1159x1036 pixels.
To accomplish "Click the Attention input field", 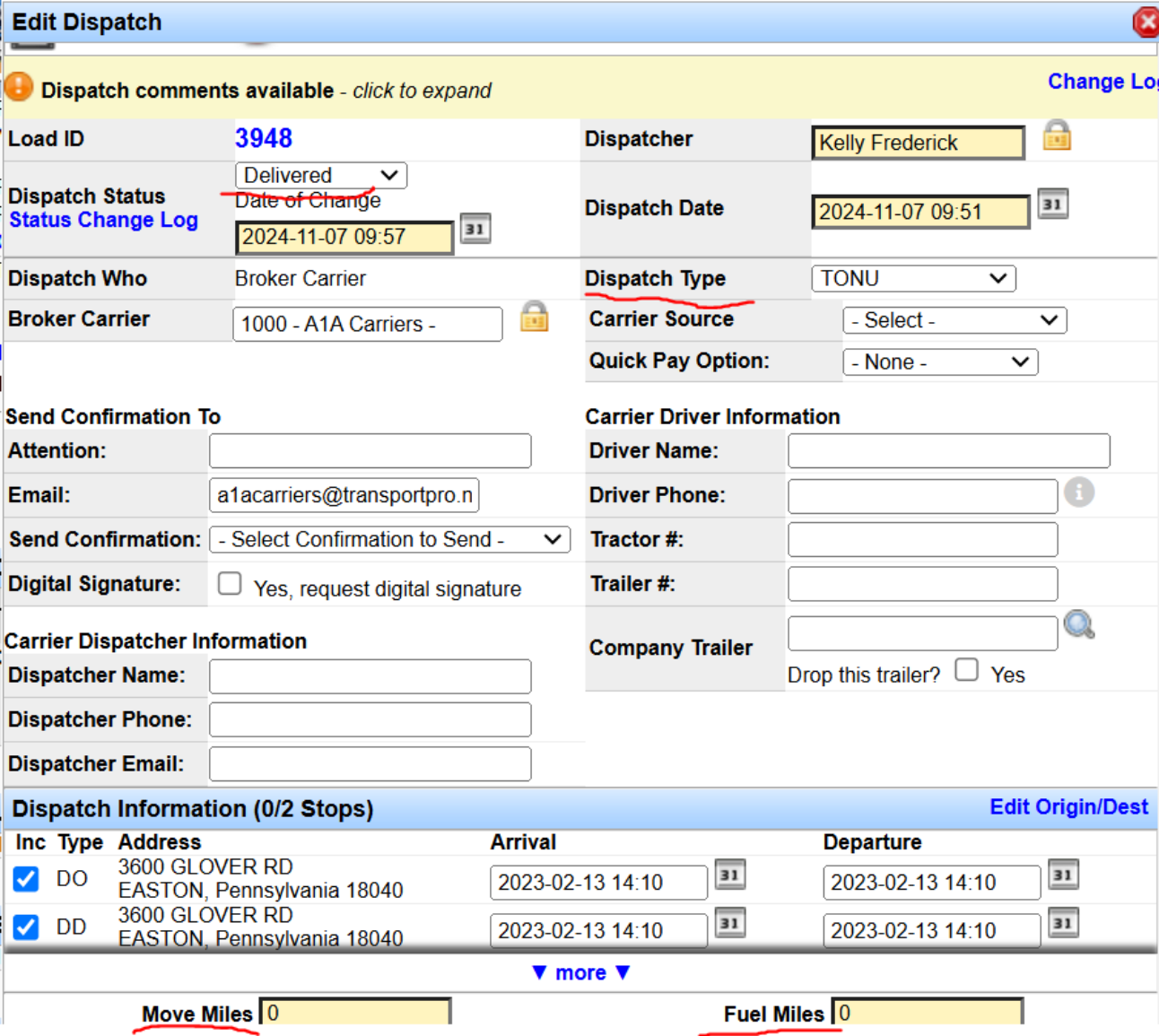I will 370,450.
